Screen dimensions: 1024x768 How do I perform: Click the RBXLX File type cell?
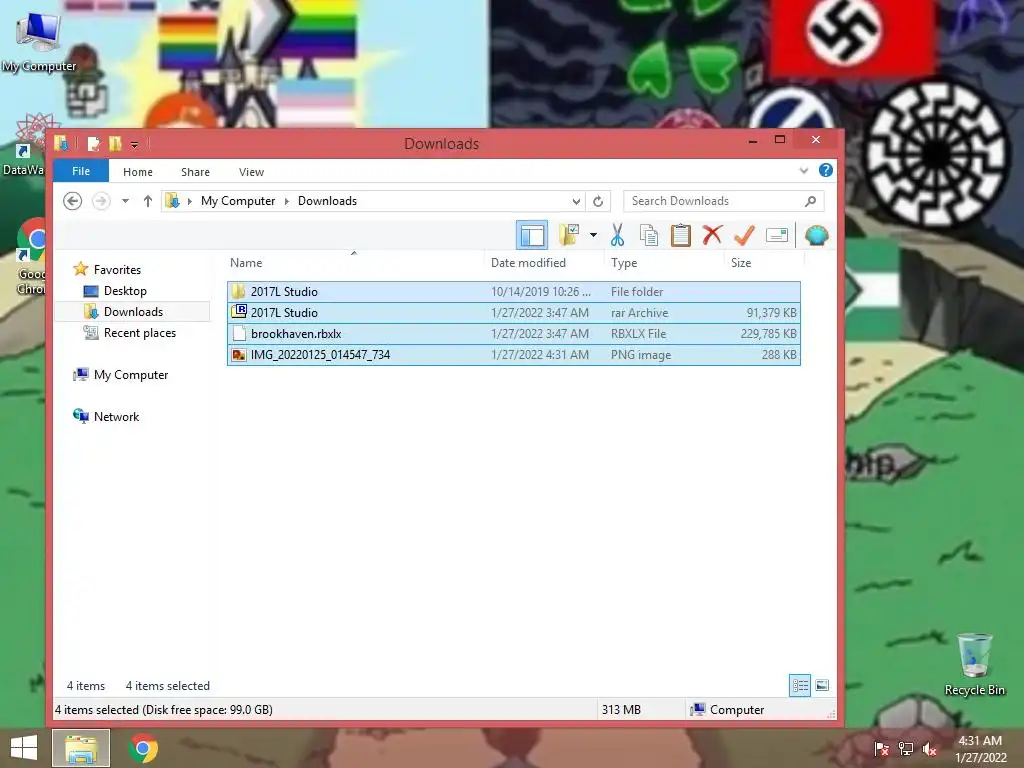pyautogui.click(x=638, y=334)
